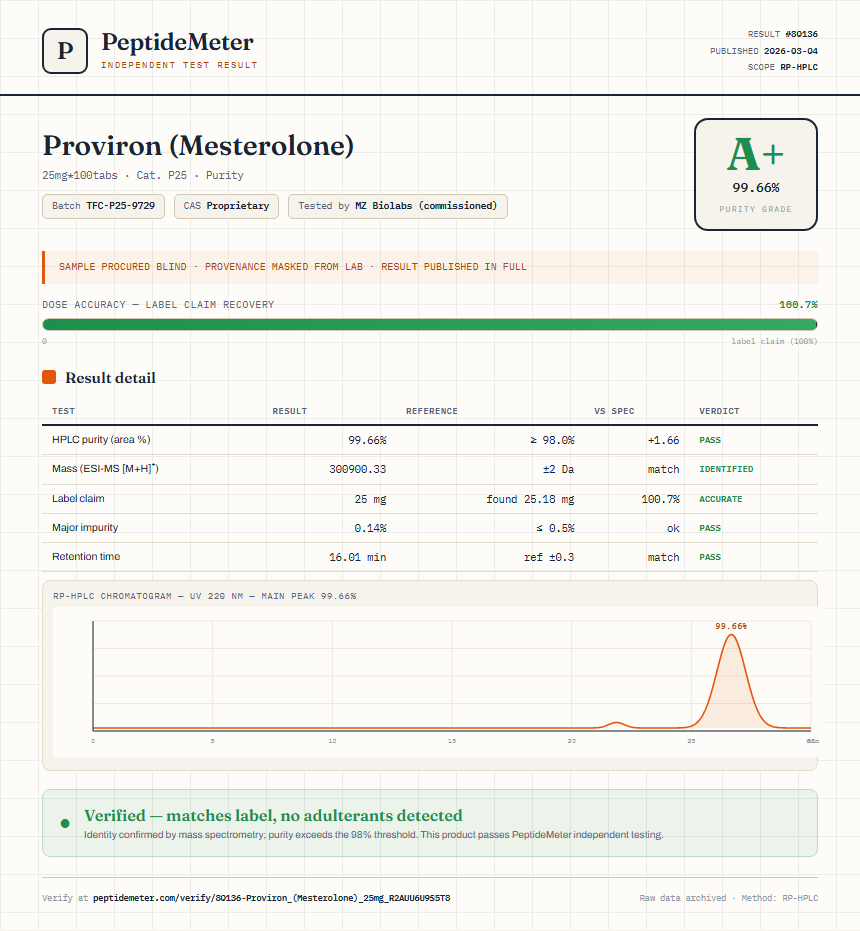860x931 pixels.
Task: Open the peptidemeter.com verify link
Action: click(x=271, y=898)
